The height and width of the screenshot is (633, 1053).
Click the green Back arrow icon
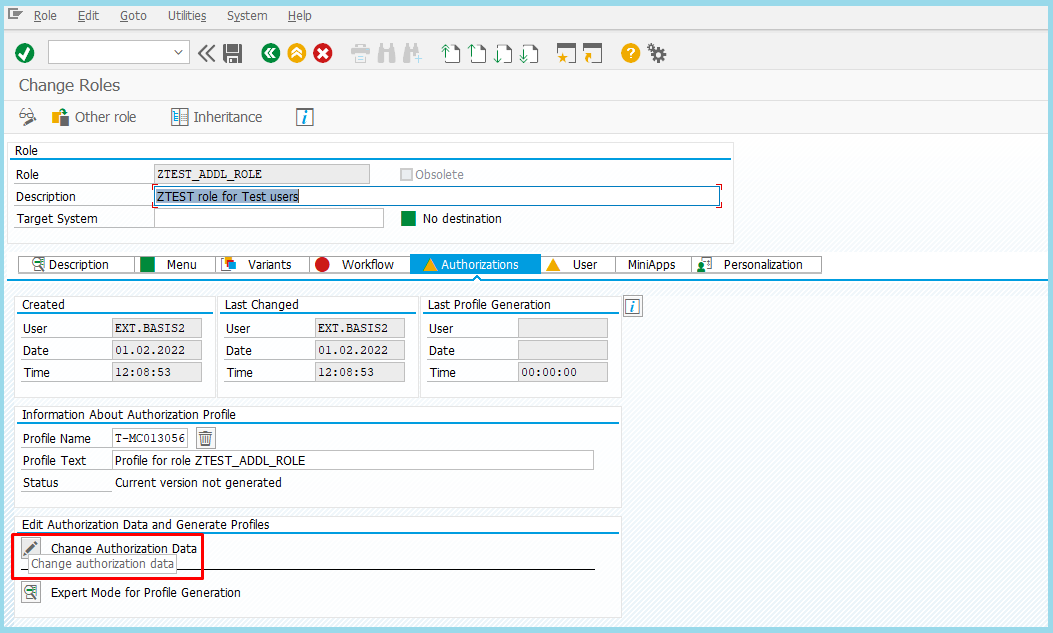tap(270, 53)
